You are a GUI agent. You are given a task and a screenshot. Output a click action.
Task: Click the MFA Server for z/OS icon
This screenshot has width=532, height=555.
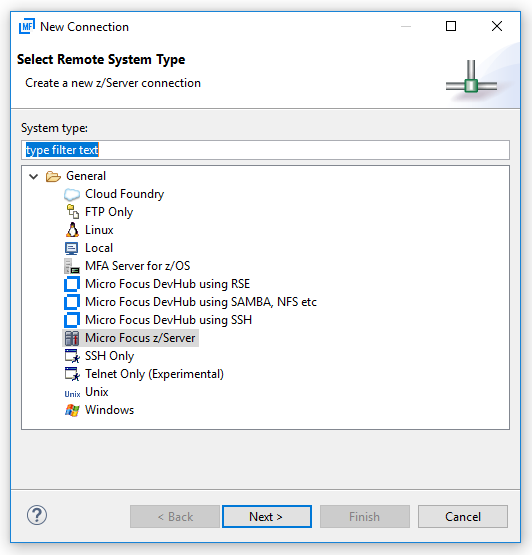(x=72, y=266)
